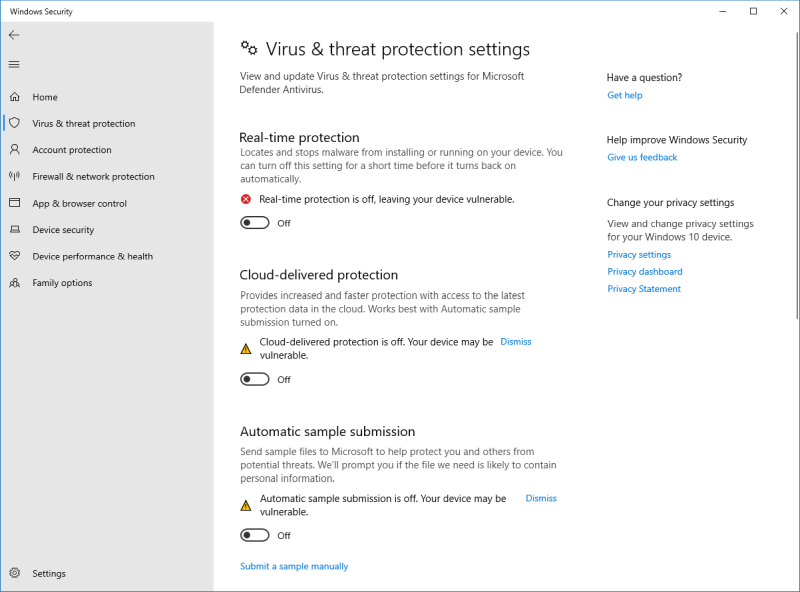This screenshot has height=592, width=800.
Task: Go back using the arrow icon
Action: (14, 34)
